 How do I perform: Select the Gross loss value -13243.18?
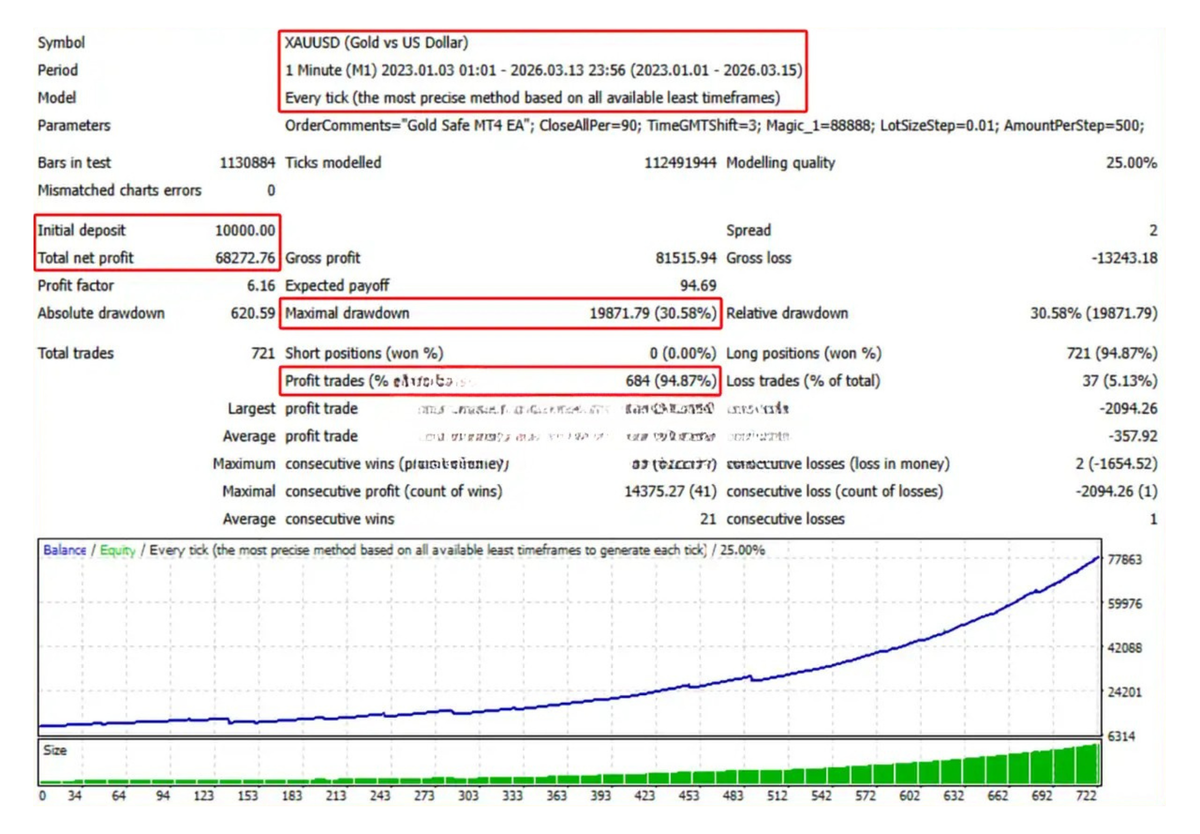(x=1125, y=258)
